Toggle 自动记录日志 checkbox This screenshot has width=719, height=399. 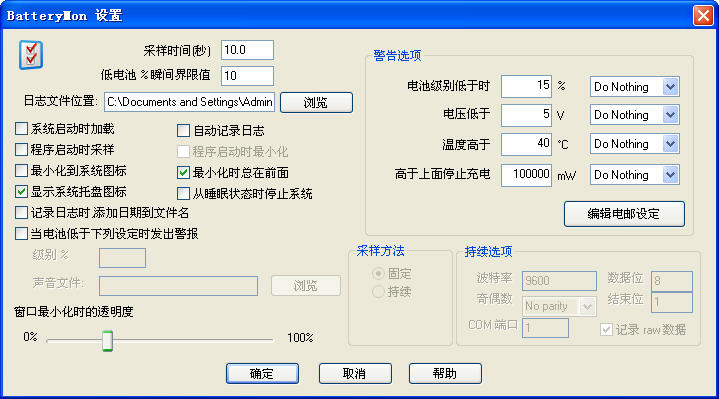pyautogui.click(x=183, y=131)
